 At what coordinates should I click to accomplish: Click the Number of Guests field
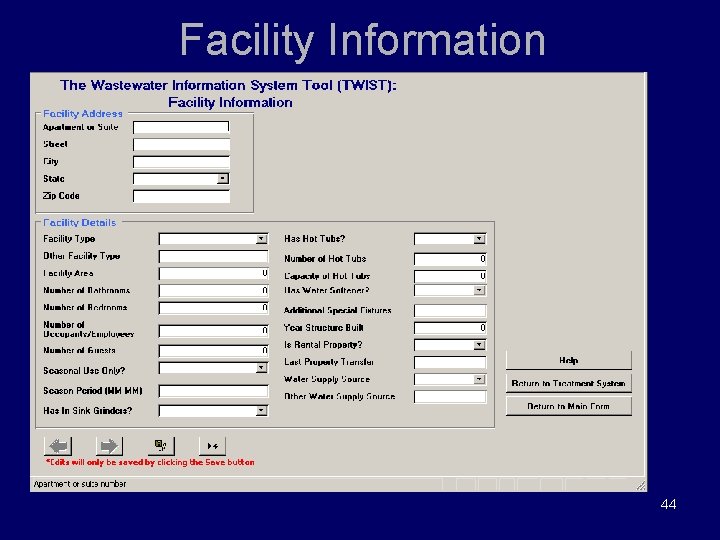[214, 351]
